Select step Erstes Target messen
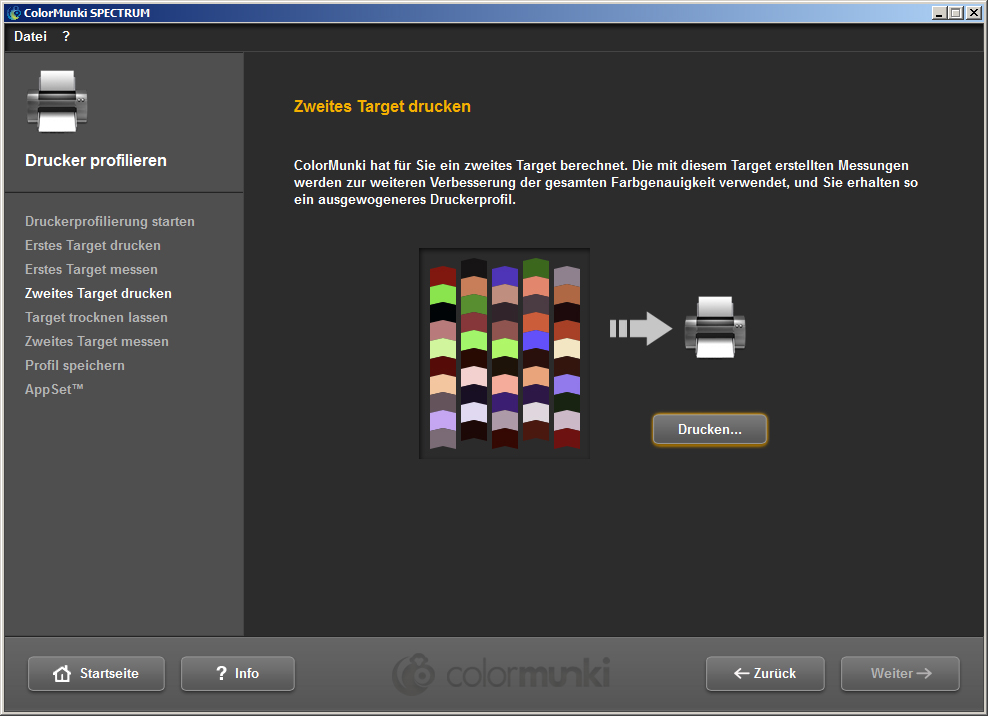The height and width of the screenshot is (716, 988). [x=91, y=269]
